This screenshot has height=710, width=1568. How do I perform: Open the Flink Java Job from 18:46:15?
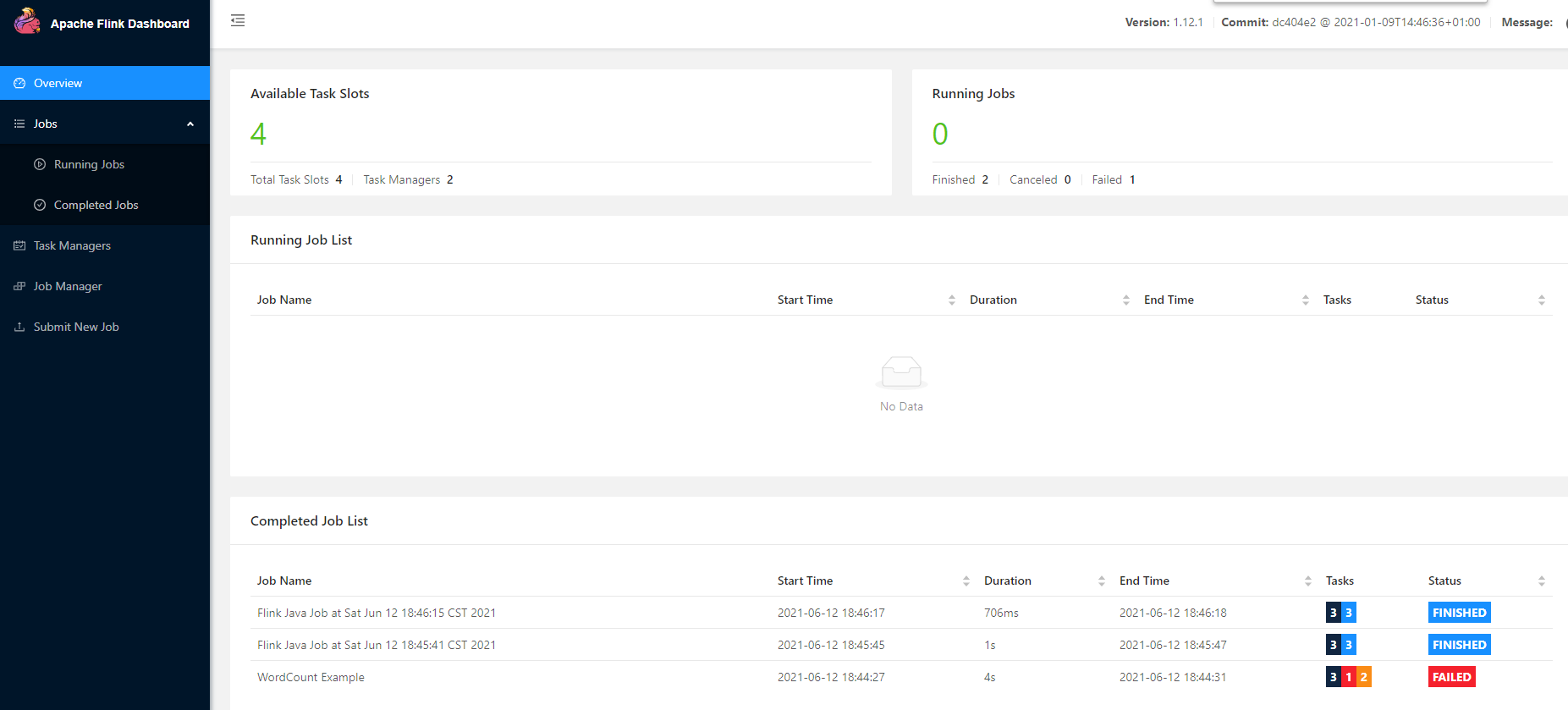click(x=377, y=613)
